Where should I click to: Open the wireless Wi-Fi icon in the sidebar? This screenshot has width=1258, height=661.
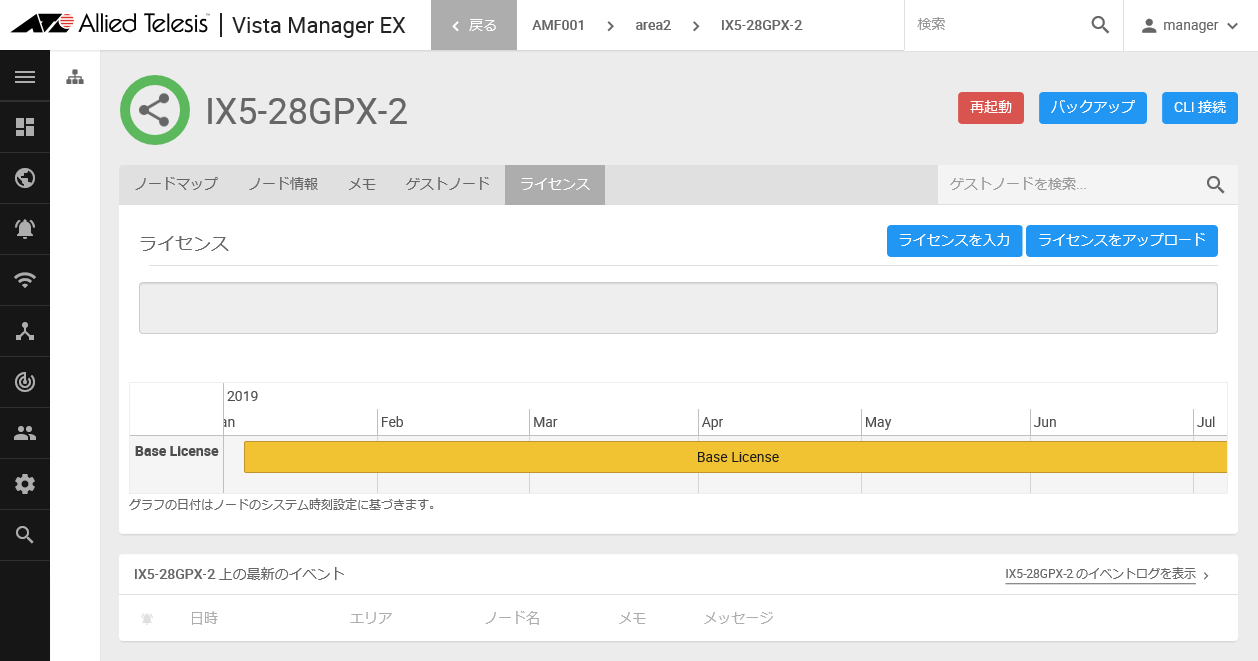tap(25, 280)
